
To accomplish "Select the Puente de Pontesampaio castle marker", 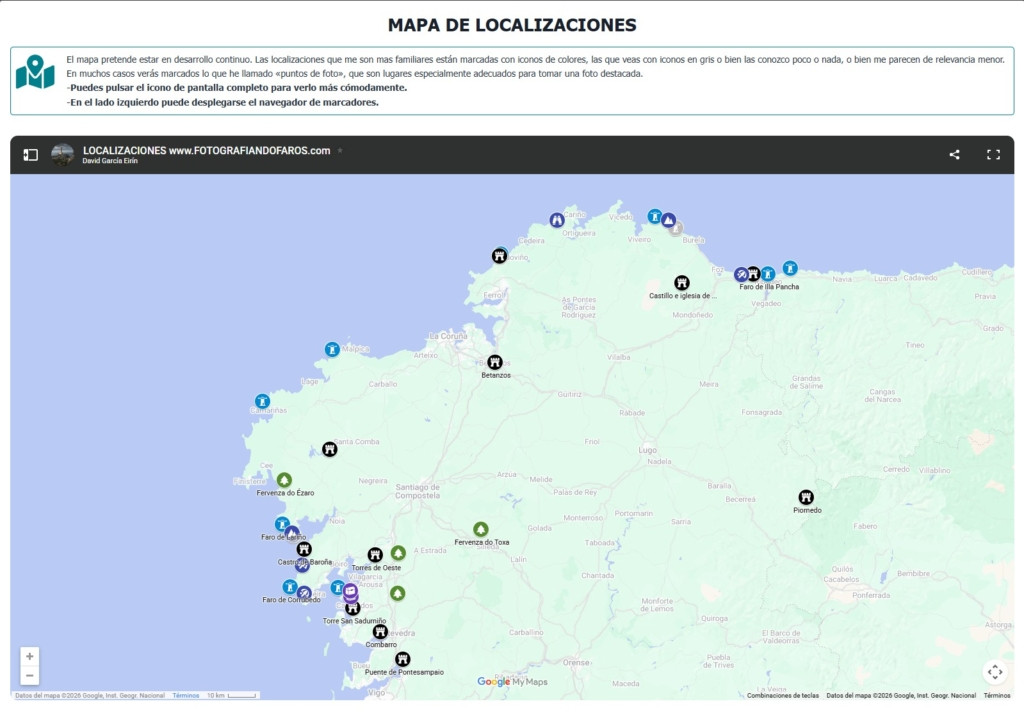I will (x=403, y=659).
